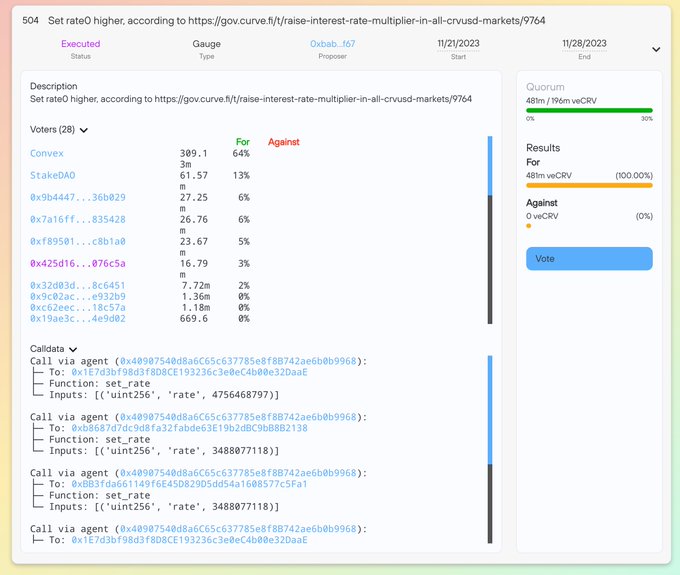Click the 11/28/2023 end date
680x575 pixels.
[584, 43]
